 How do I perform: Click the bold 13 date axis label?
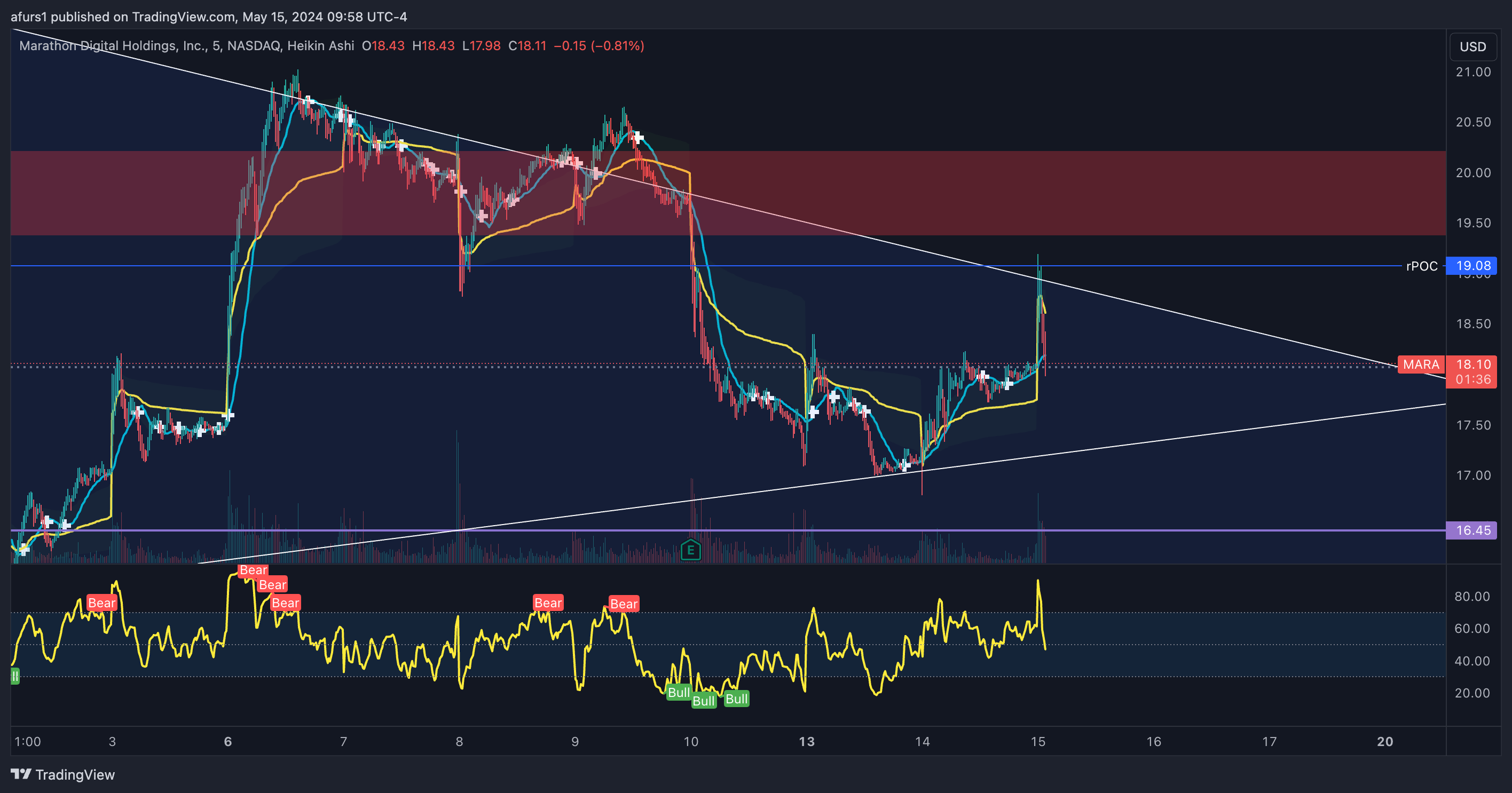[807, 741]
